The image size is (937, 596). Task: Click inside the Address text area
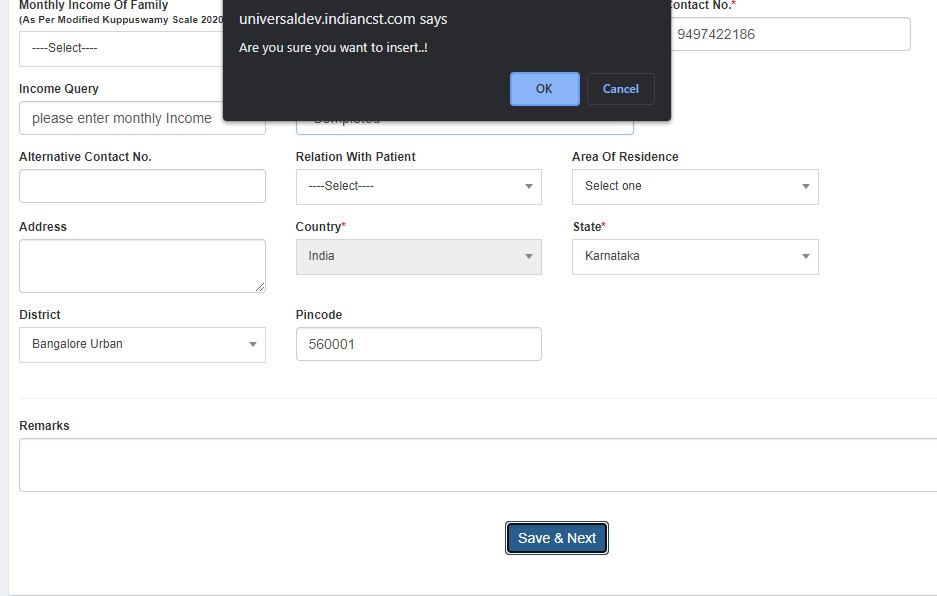point(140,265)
